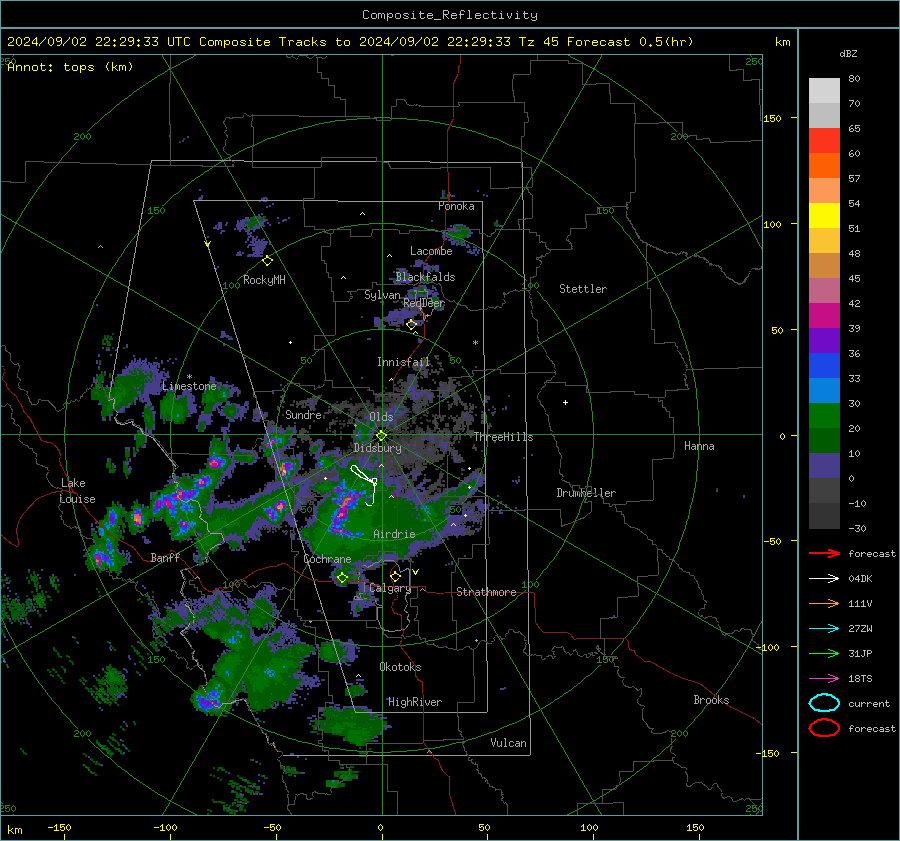Click the HighRiver city label
This screenshot has width=900, height=841.
tap(415, 702)
